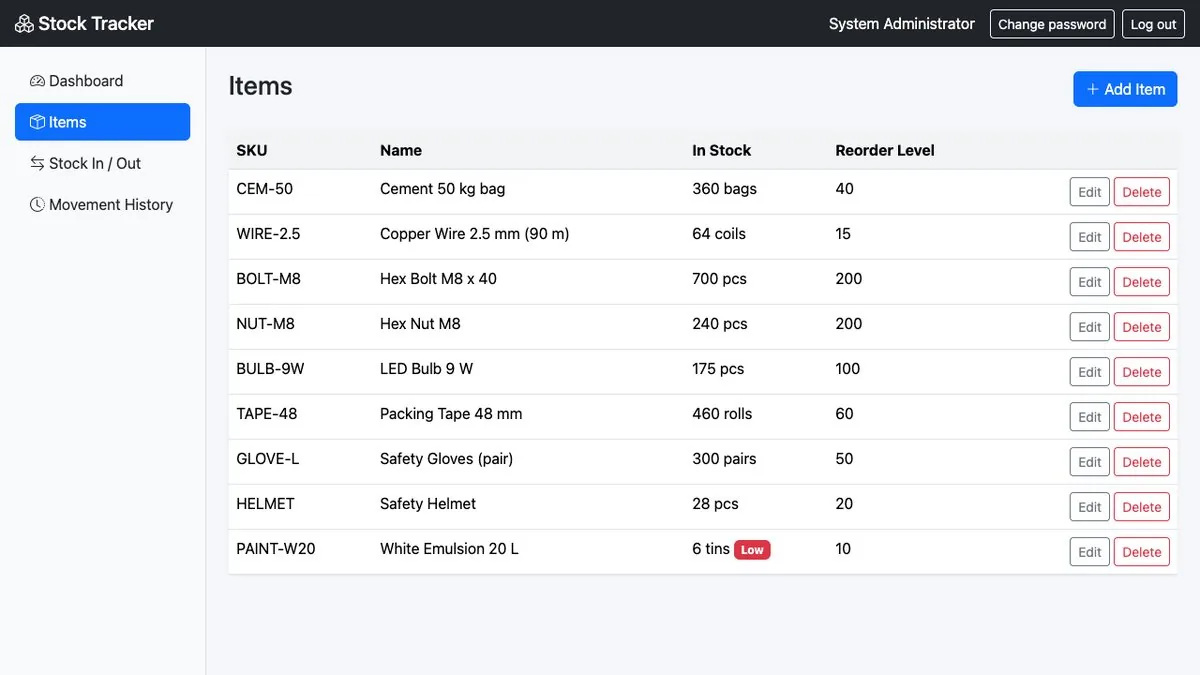Delete the BOLT-M8 item
Screen dimensions: 1200x675
pos(1142,282)
